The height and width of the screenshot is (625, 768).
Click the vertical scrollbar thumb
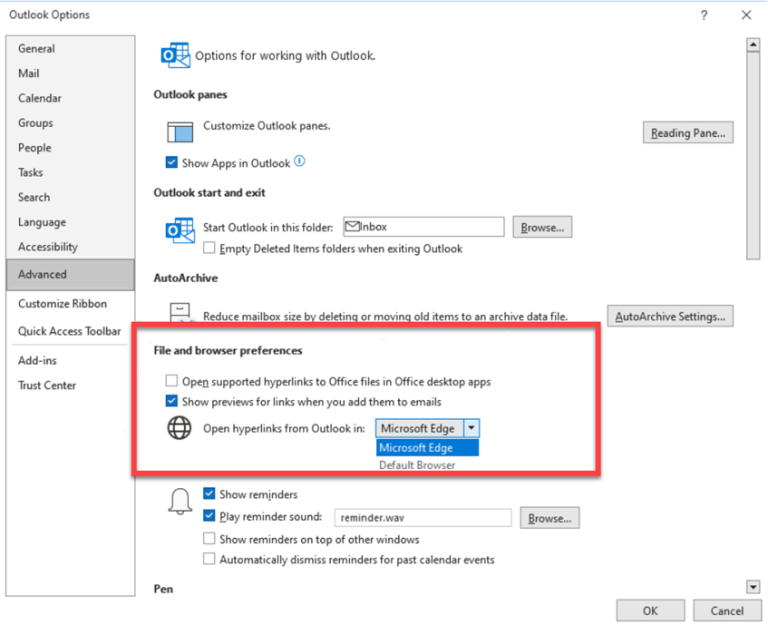(753, 155)
